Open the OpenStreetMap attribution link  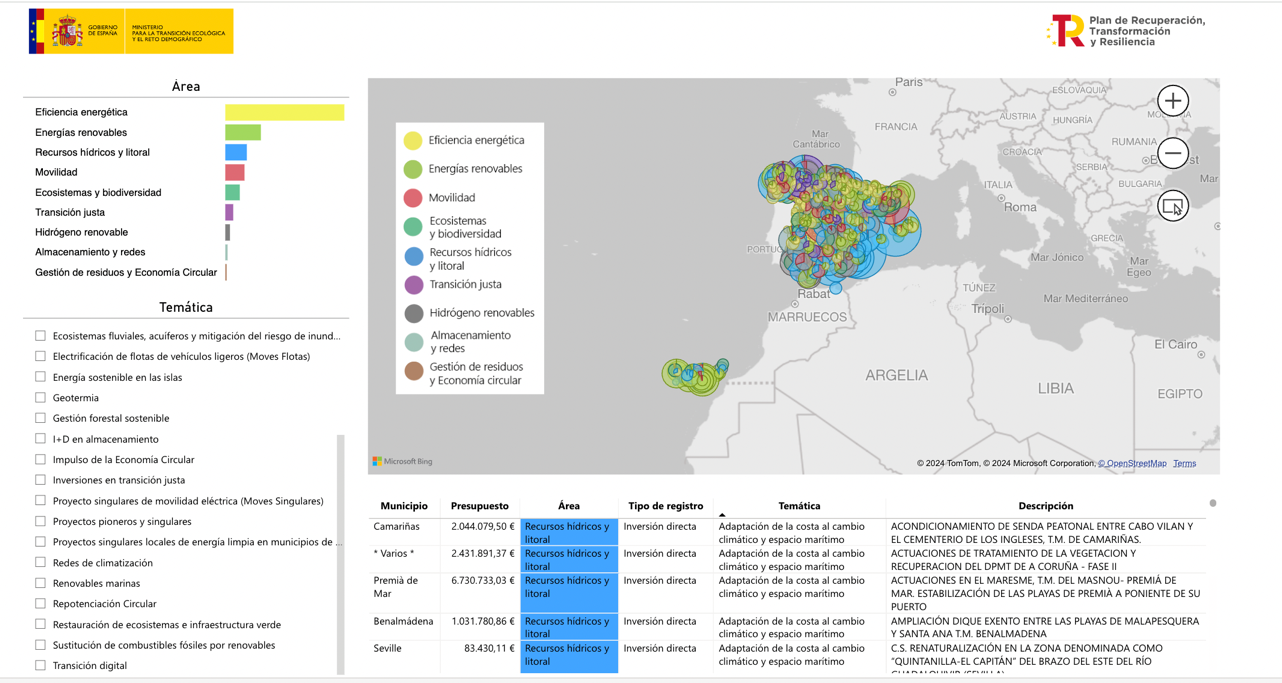1132,463
